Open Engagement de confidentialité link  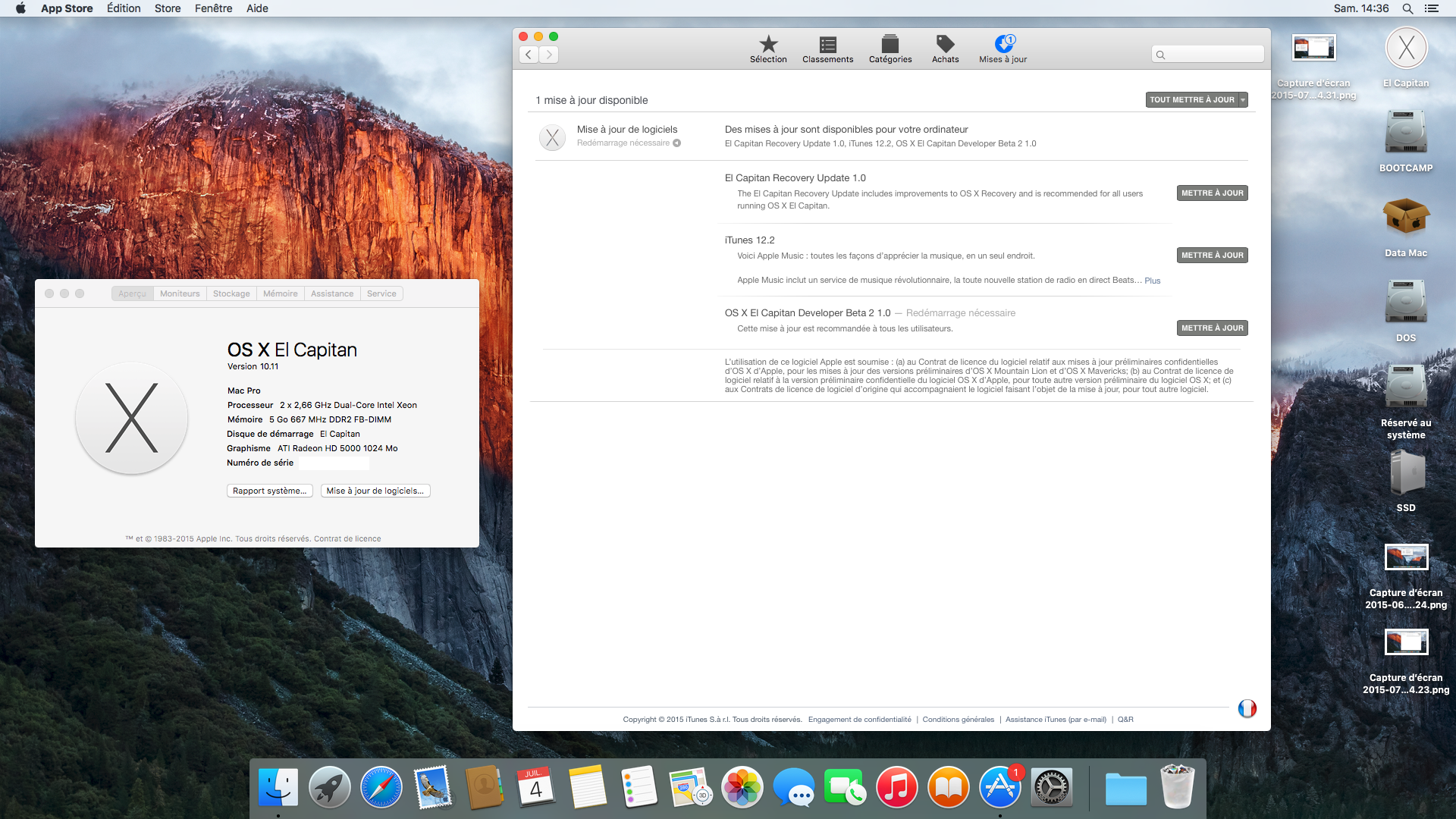[x=859, y=720]
